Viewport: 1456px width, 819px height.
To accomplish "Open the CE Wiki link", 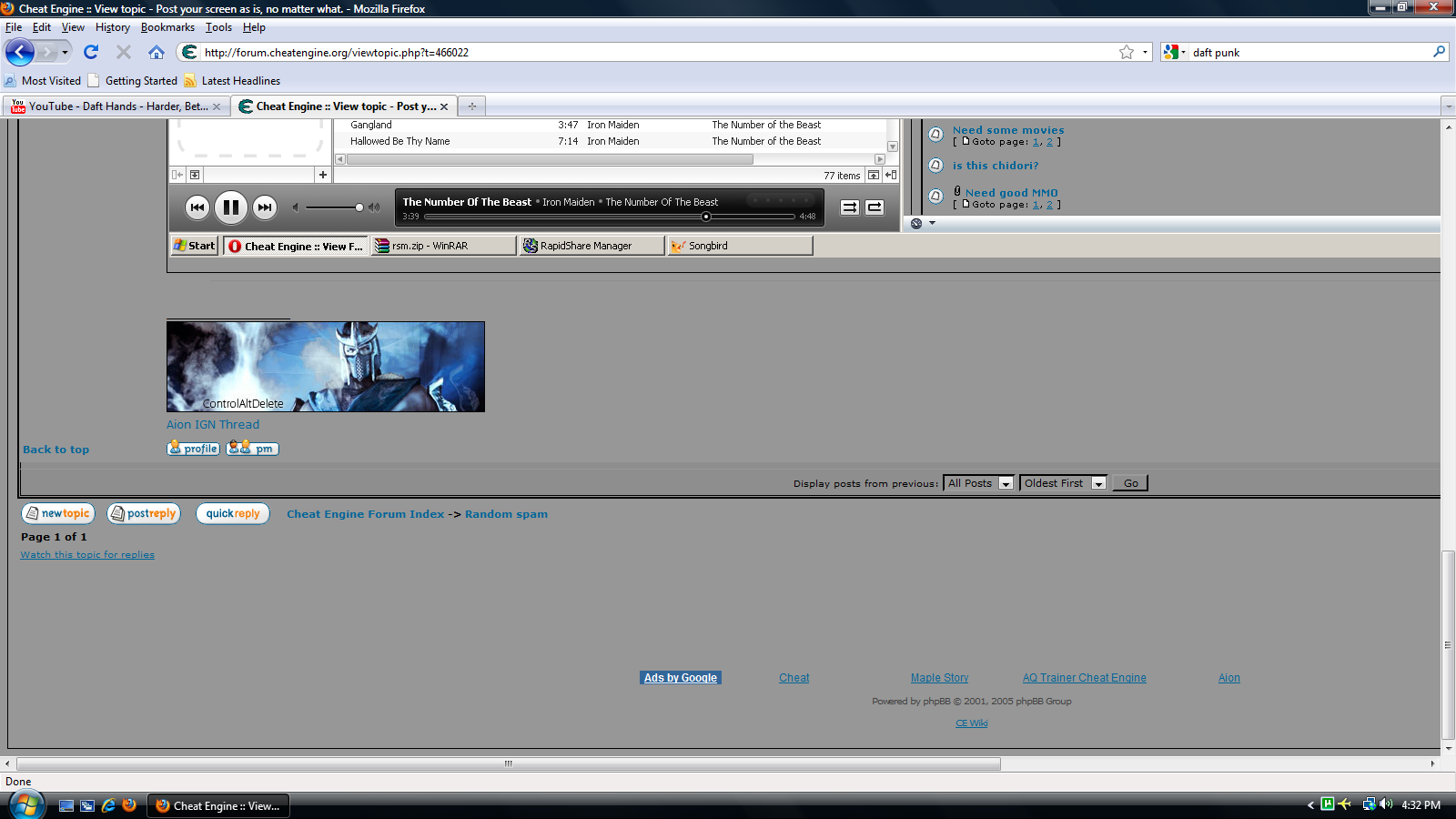I will click(971, 723).
